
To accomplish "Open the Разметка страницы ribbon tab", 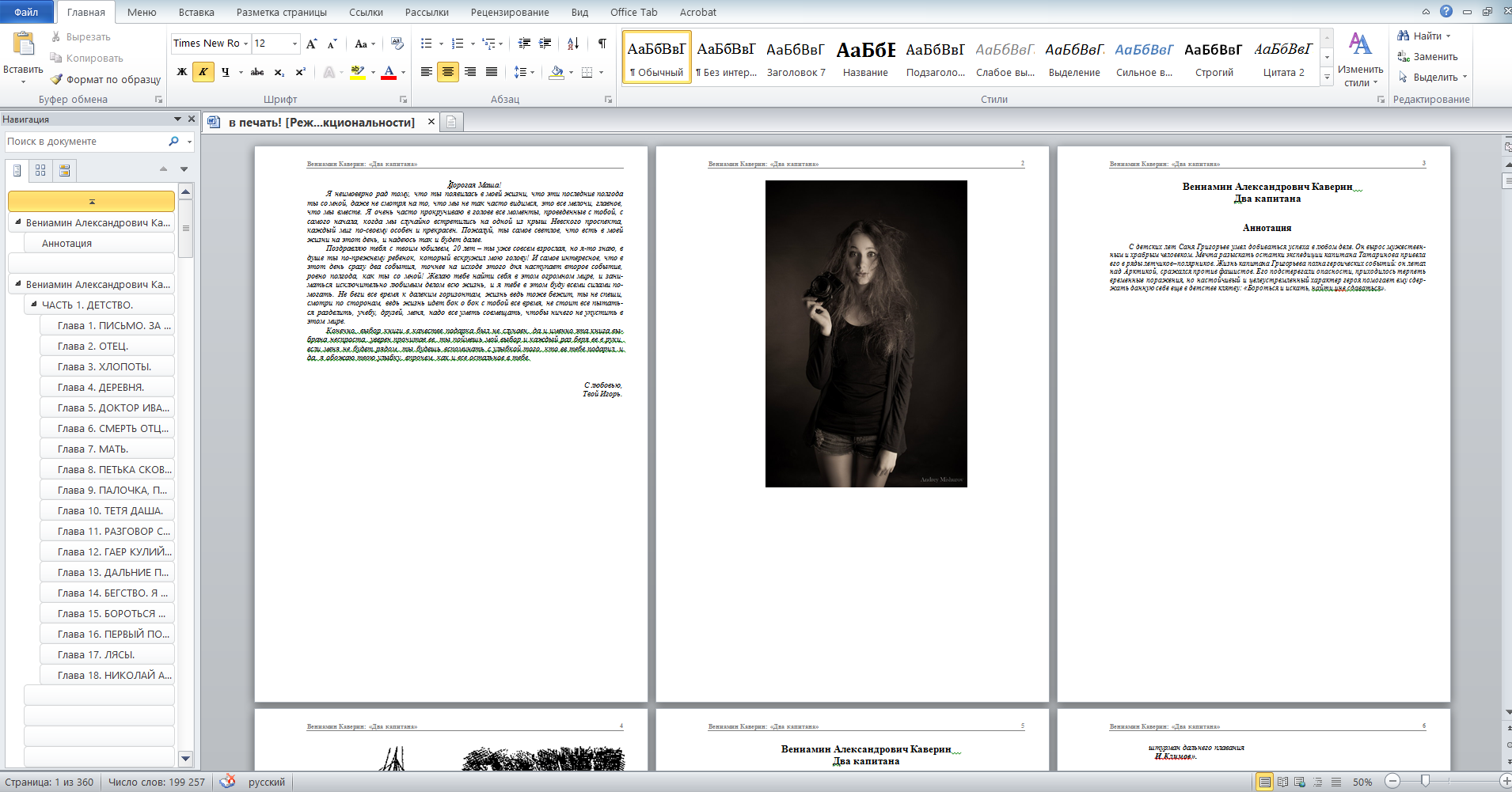I will point(282,12).
